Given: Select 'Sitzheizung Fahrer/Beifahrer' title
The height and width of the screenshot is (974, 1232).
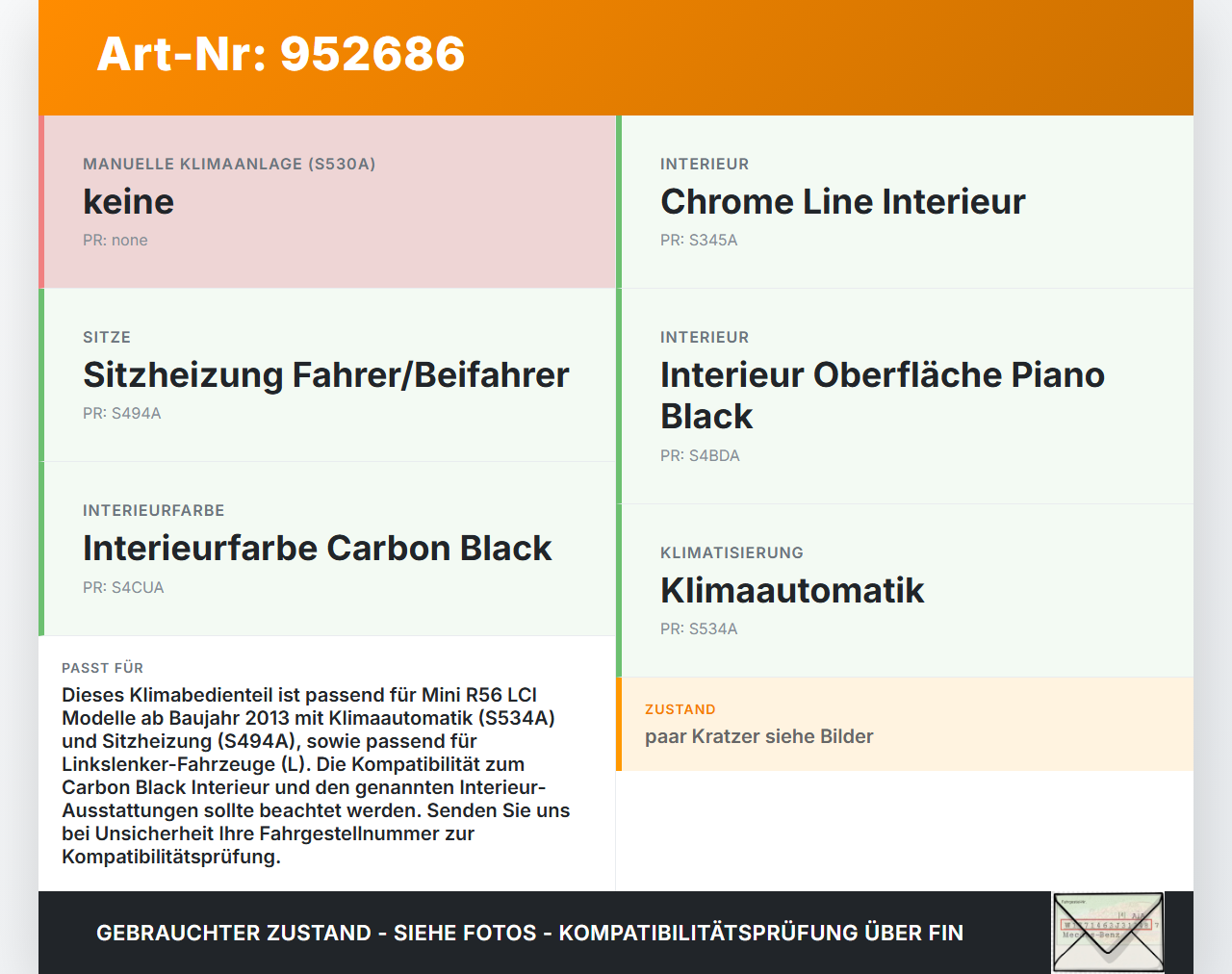Looking at the screenshot, I should click(x=326, y=374).
